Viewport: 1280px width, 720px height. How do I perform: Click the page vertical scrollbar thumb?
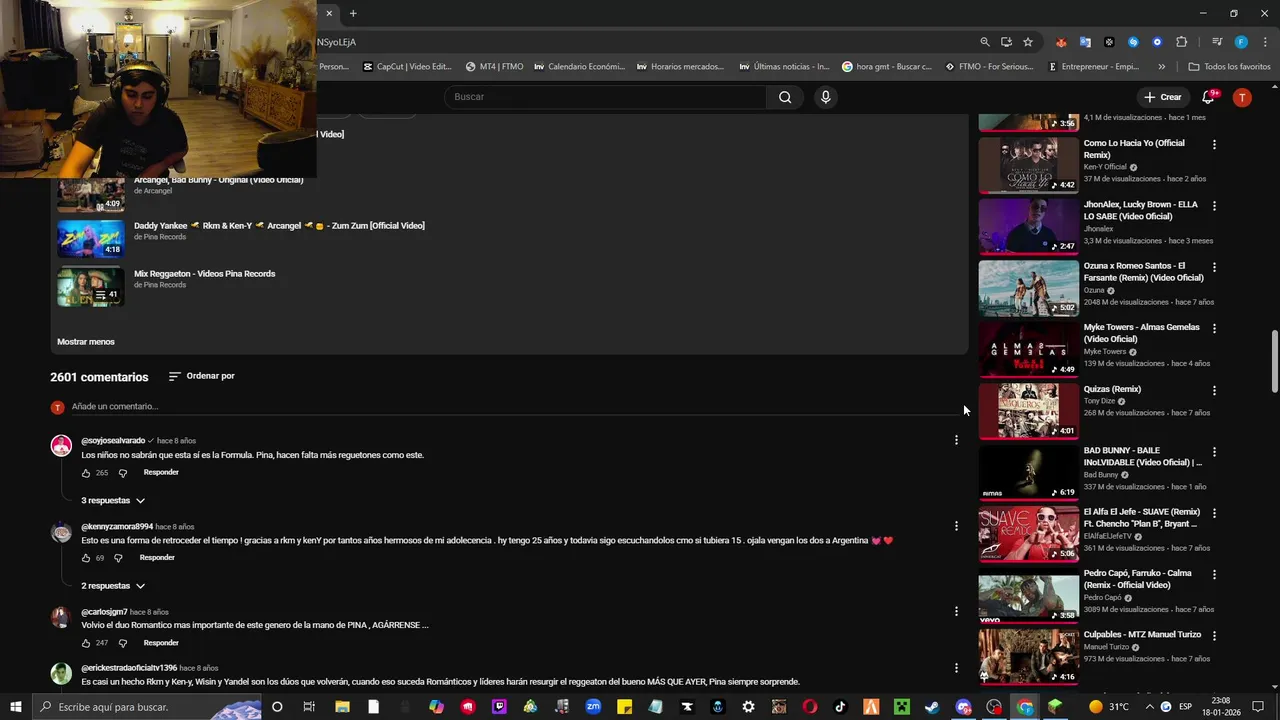(x=1274, y=362)
